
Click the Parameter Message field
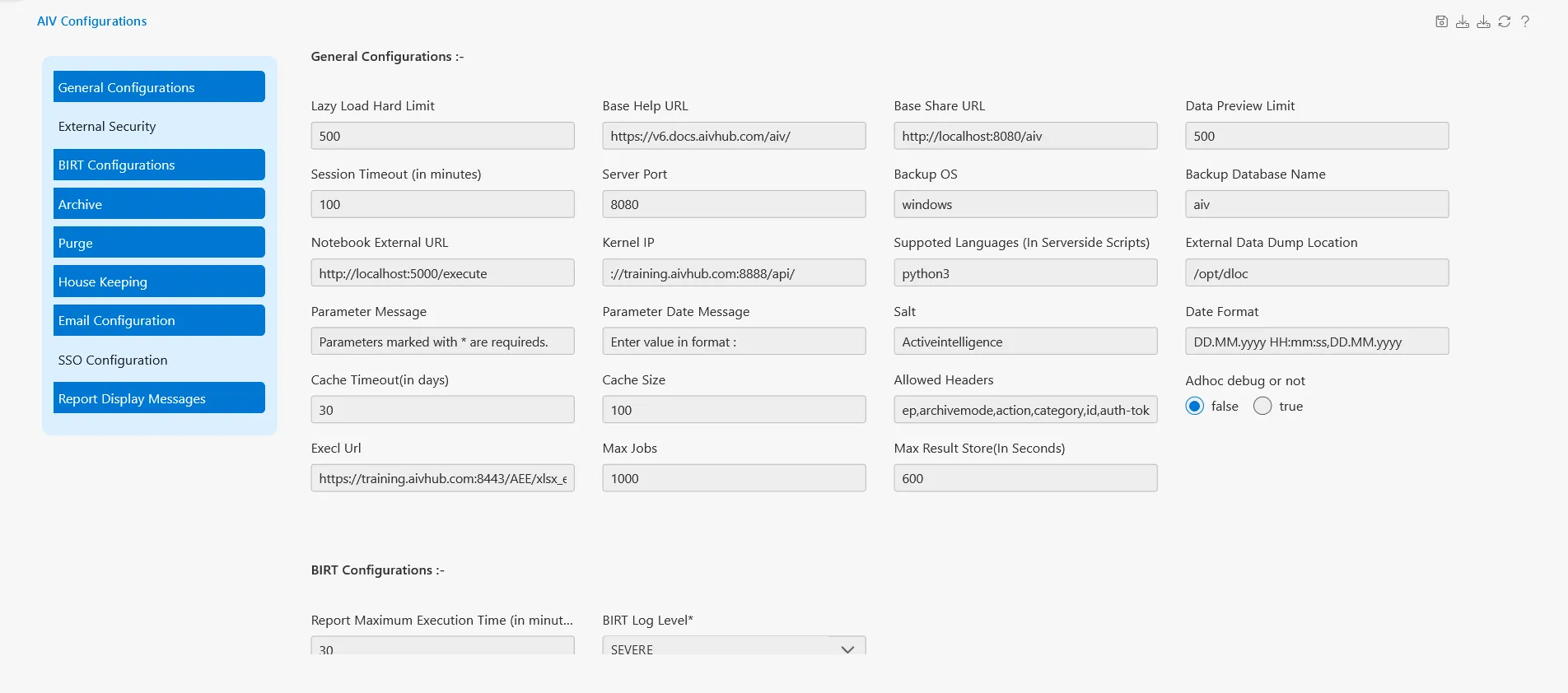pos(442,341)
